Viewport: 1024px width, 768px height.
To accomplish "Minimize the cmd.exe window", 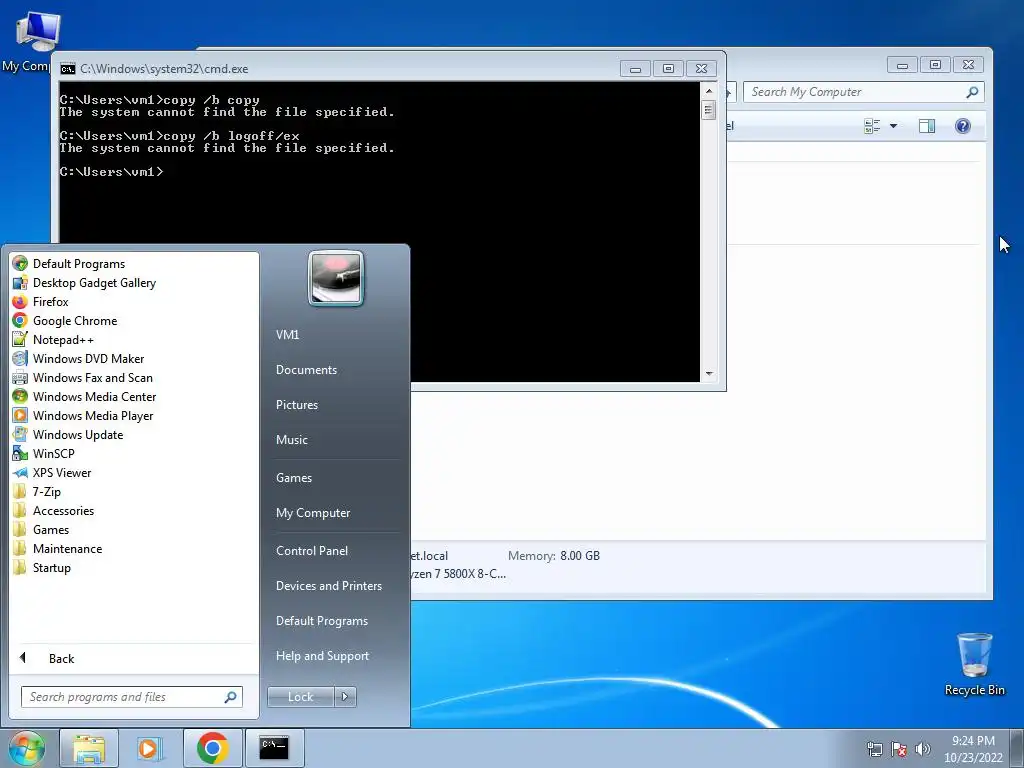I will click(635, 69).
